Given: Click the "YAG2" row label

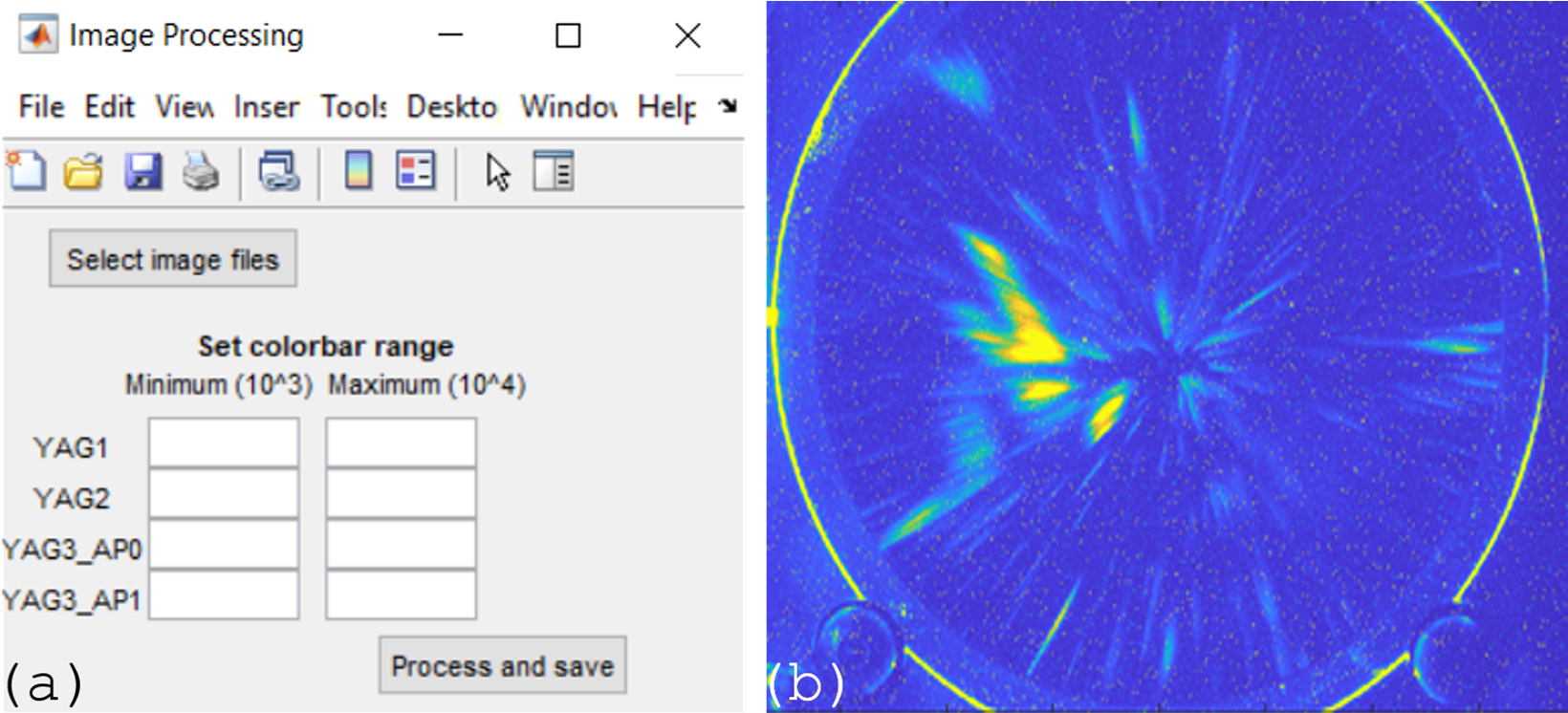Looking at the screenshot, I should click(x=72, y=498).
